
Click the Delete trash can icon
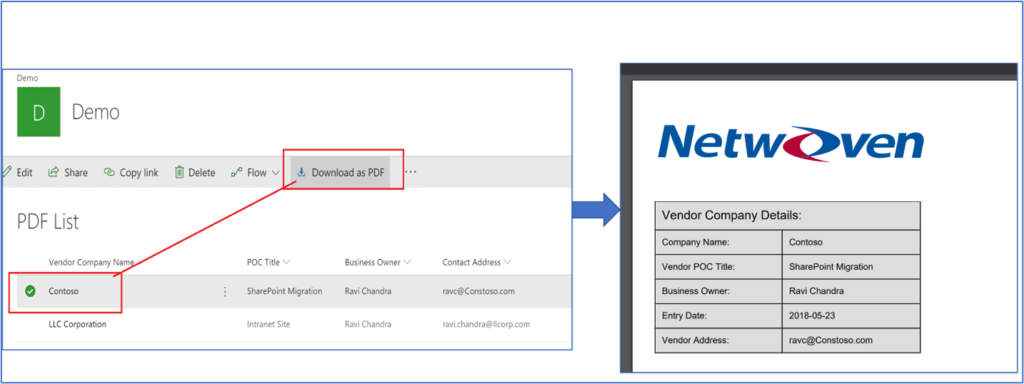tap(179, 172)
